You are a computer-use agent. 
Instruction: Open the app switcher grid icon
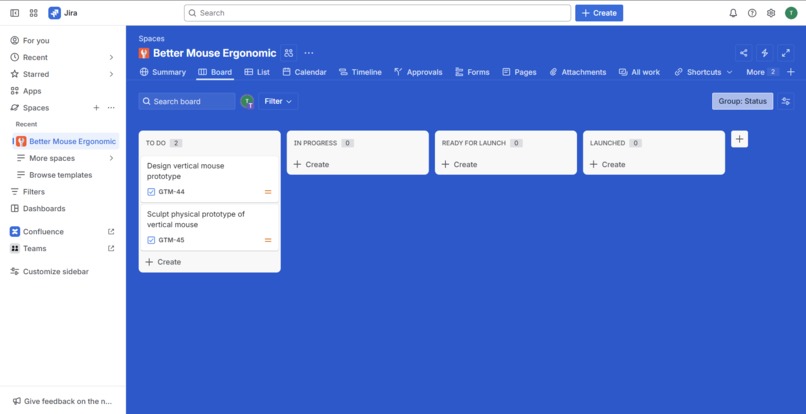pos(34,13)
